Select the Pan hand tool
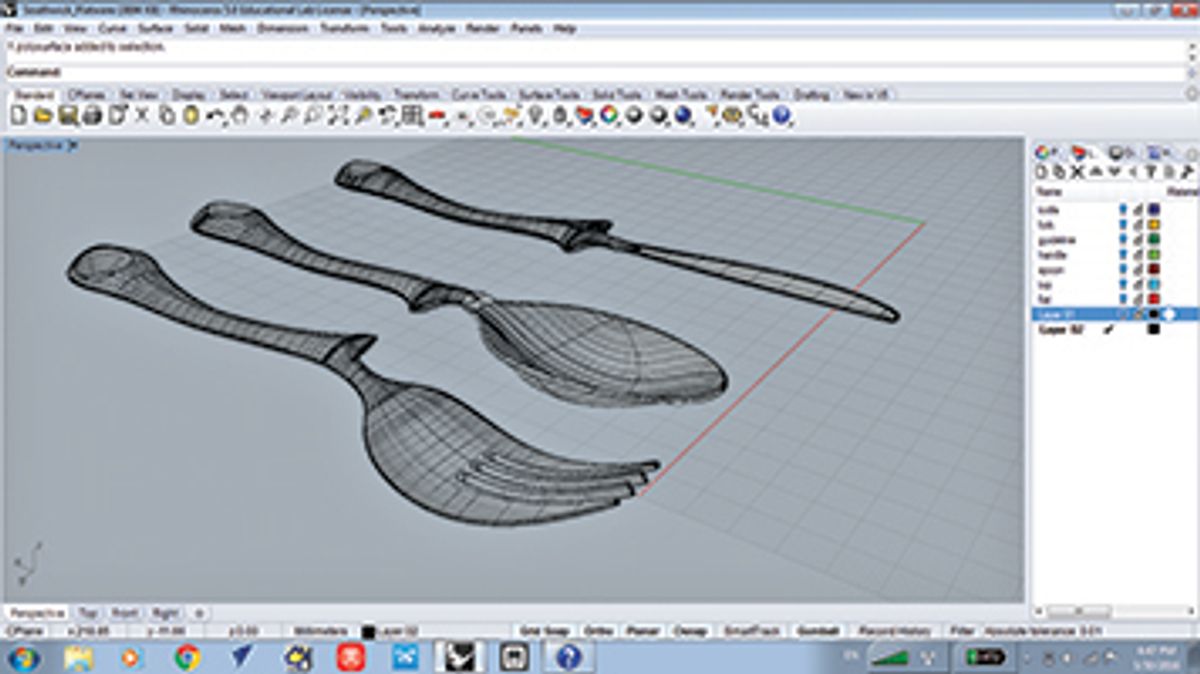 click(x=240, y=116)
